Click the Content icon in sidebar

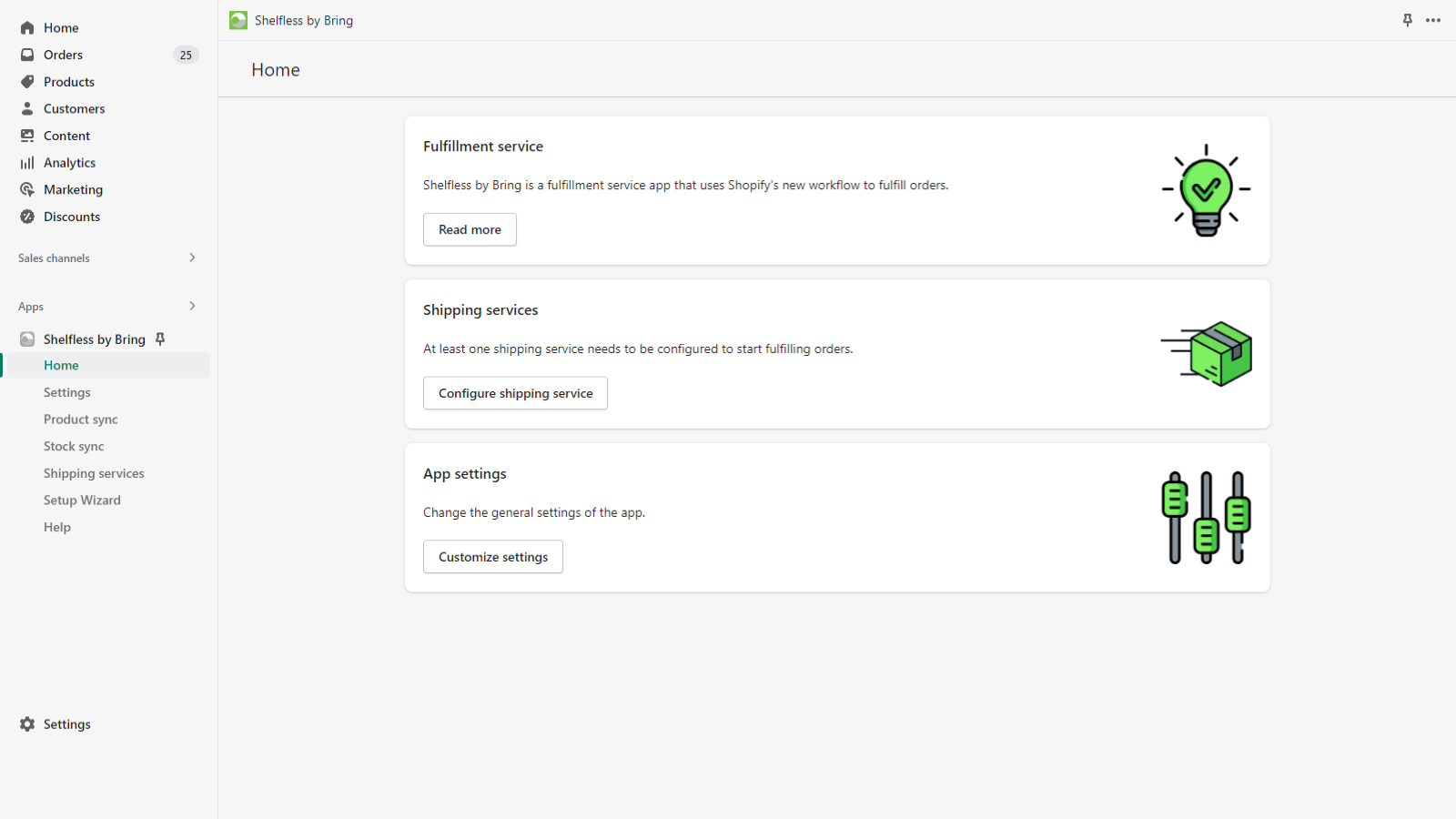coord(27,136)
